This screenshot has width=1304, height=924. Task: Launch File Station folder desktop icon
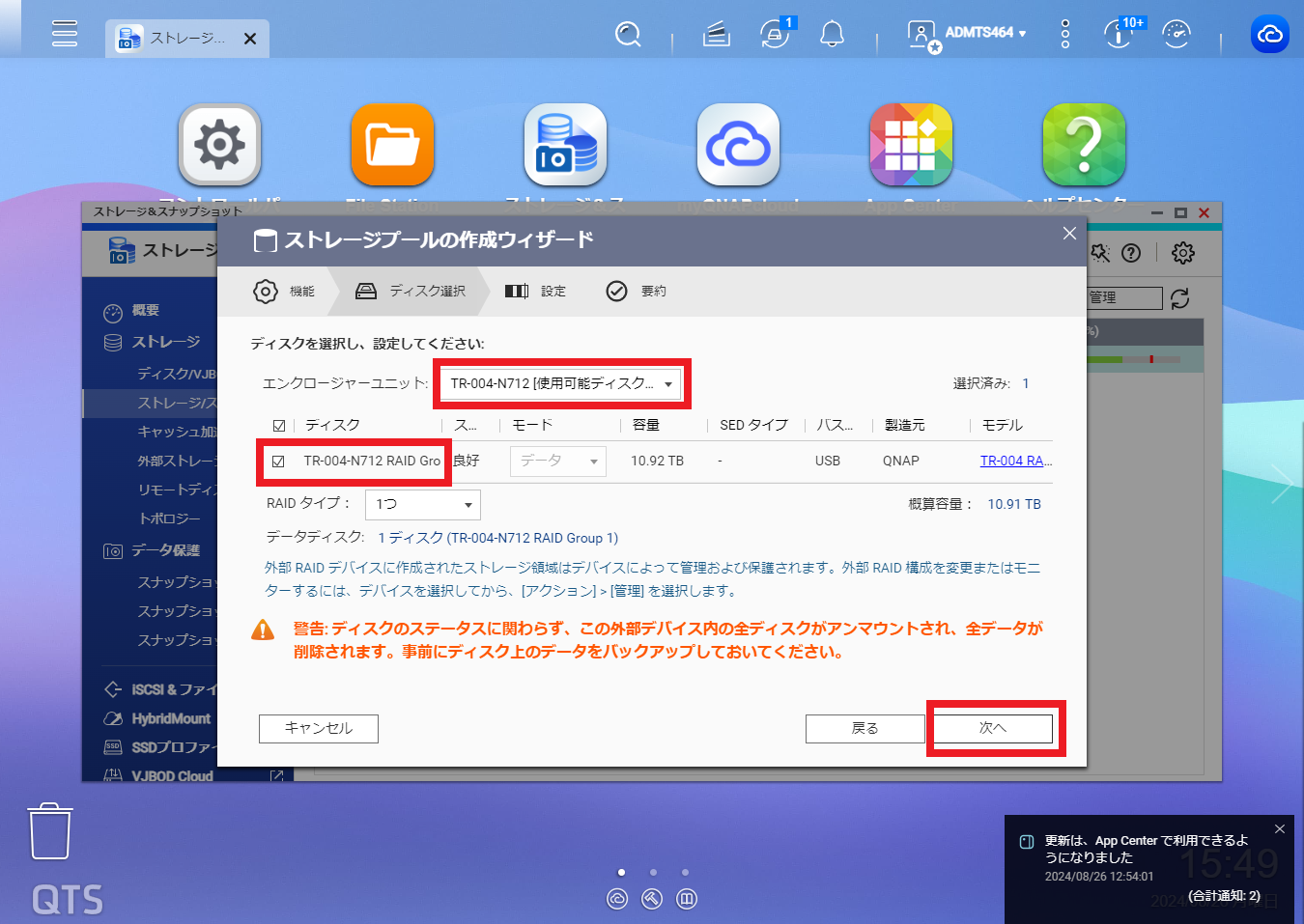click(x=392, y=145)
